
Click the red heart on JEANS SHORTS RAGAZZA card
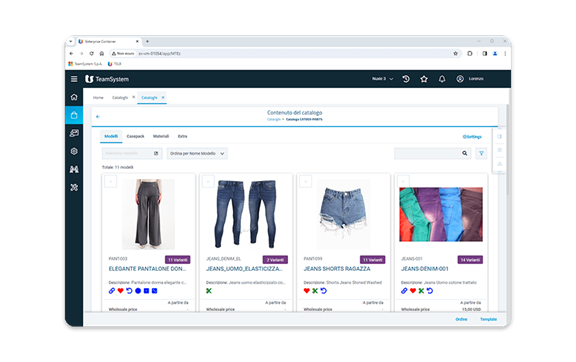tap(307, 291)
